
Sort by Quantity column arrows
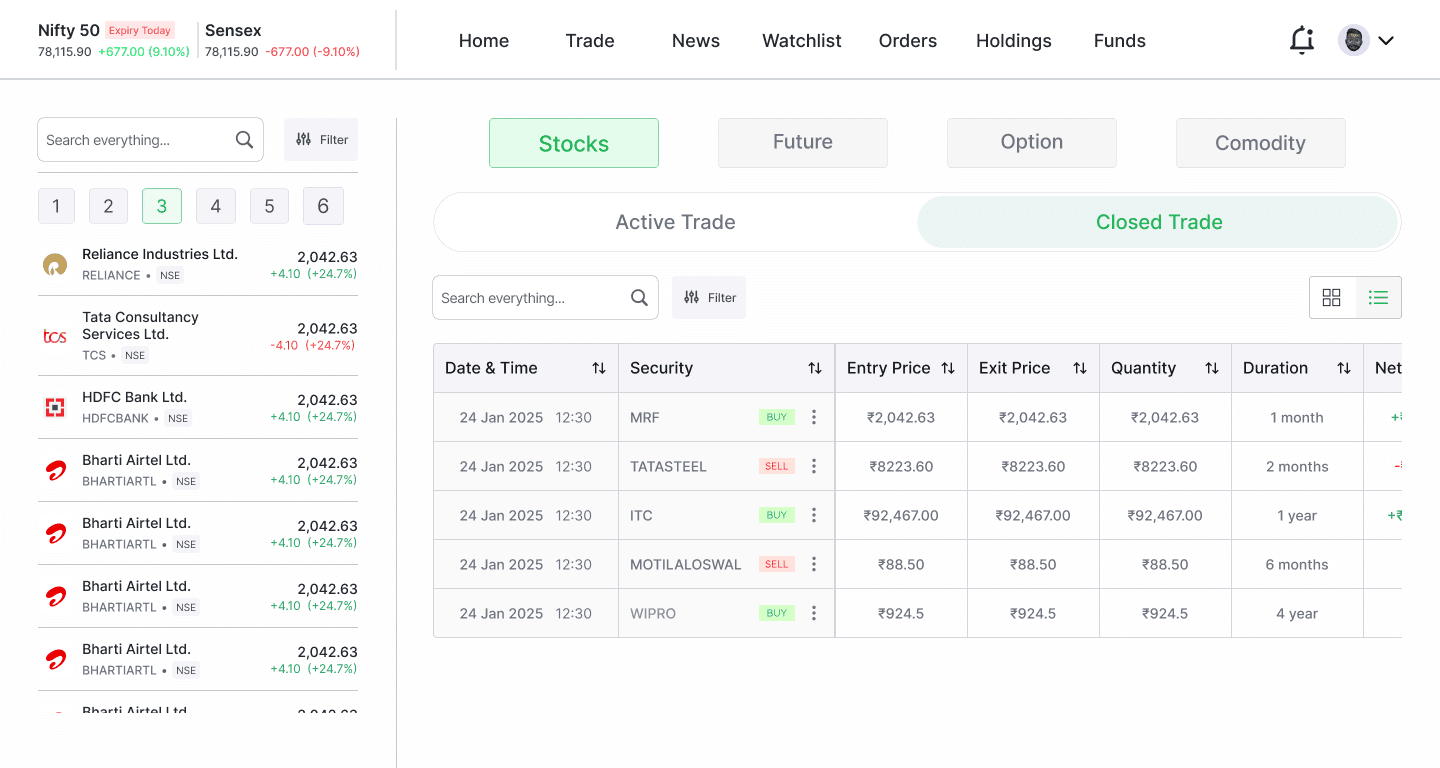[x=1212, y=368]
